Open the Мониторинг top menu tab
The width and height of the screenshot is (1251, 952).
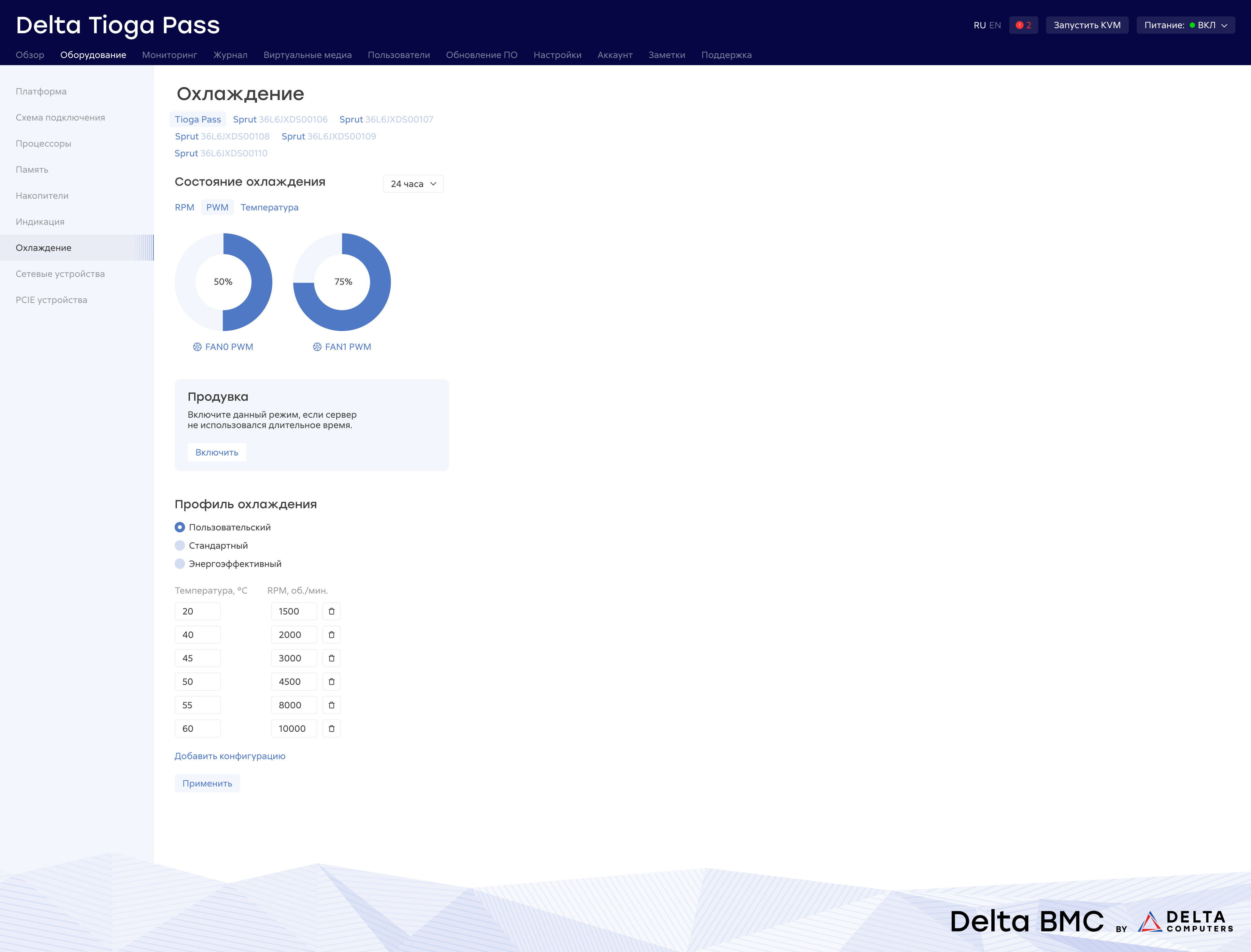[169, 55]
